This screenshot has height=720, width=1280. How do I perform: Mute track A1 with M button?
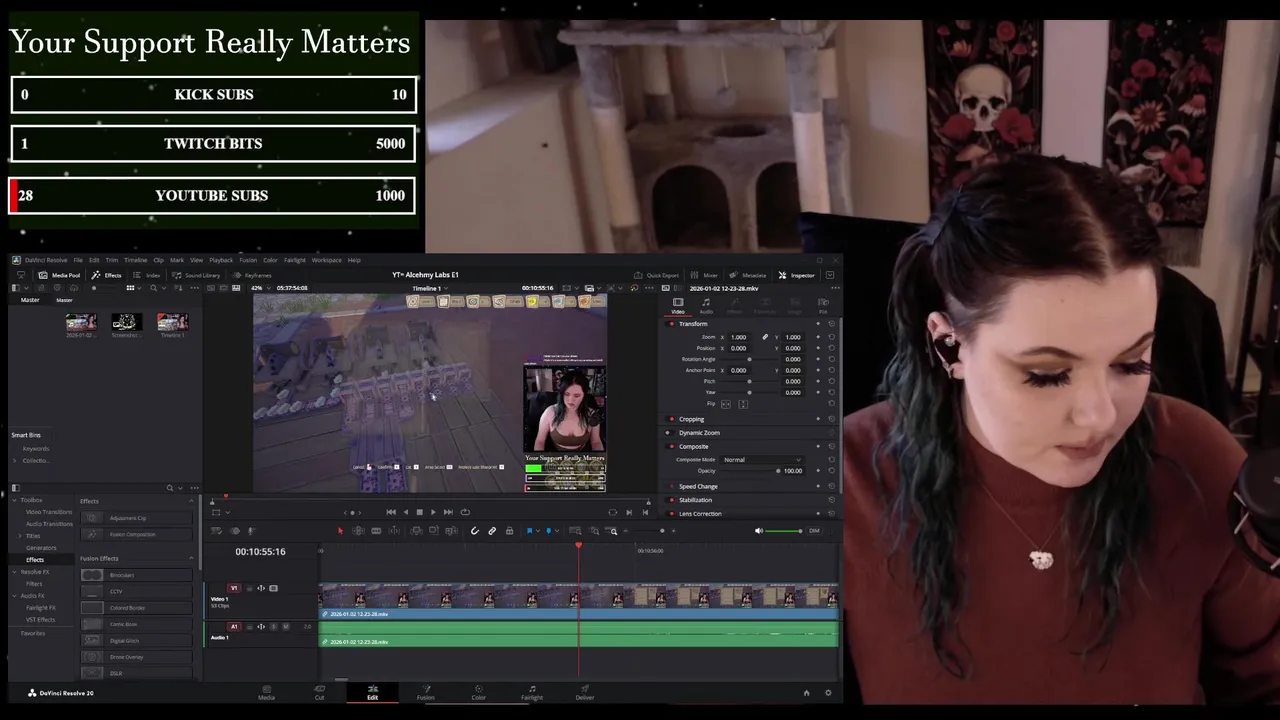(286, 627)
